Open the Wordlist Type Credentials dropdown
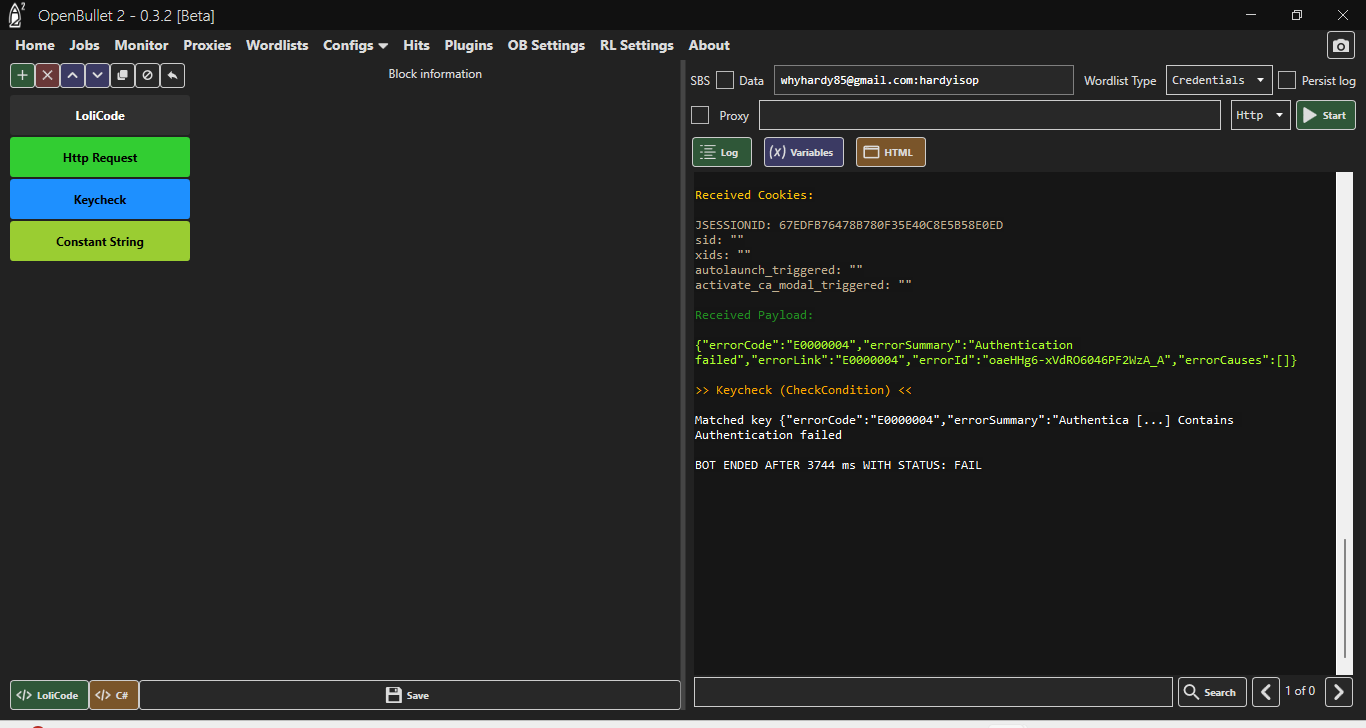 click(x=1218, y=81)
